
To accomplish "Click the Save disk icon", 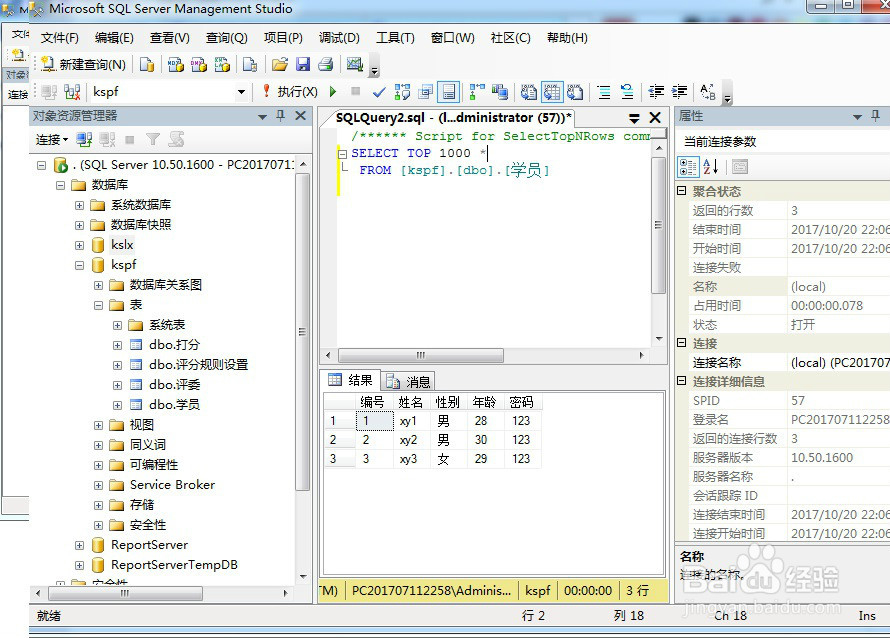I will (303, 64).
